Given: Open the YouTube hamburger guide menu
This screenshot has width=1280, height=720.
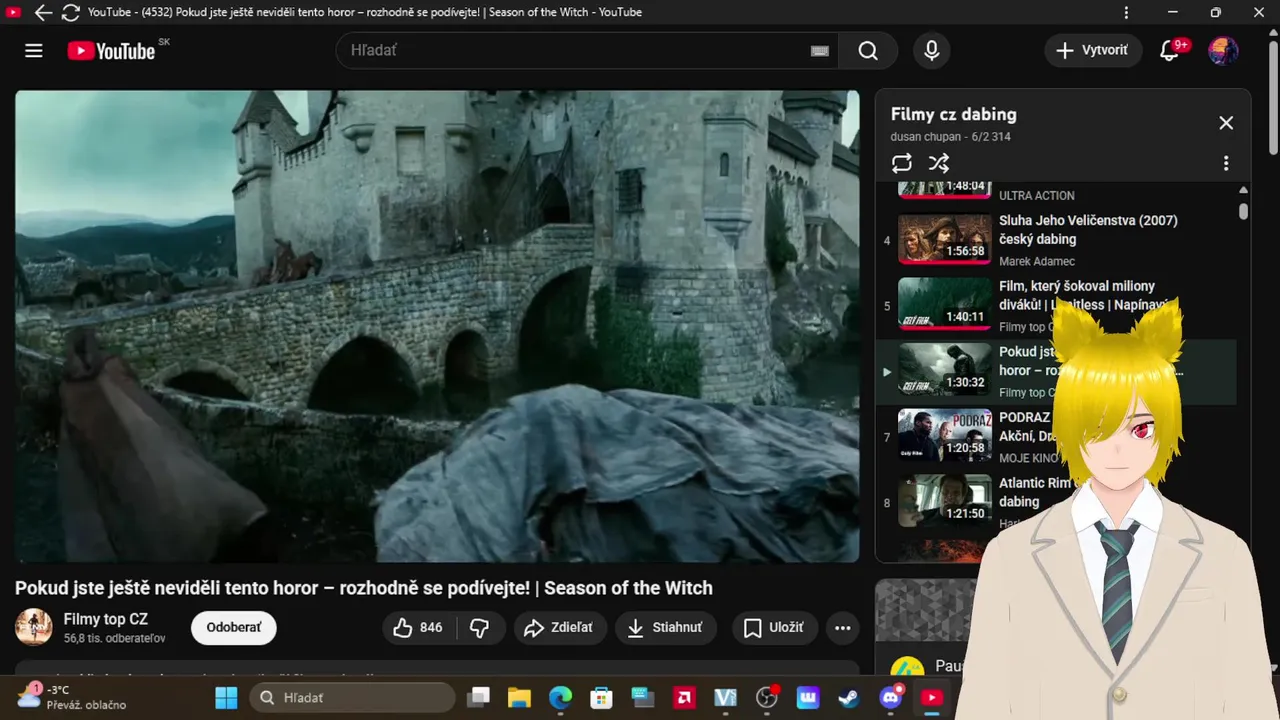Looking at the screenshot, I should (34, 51).
